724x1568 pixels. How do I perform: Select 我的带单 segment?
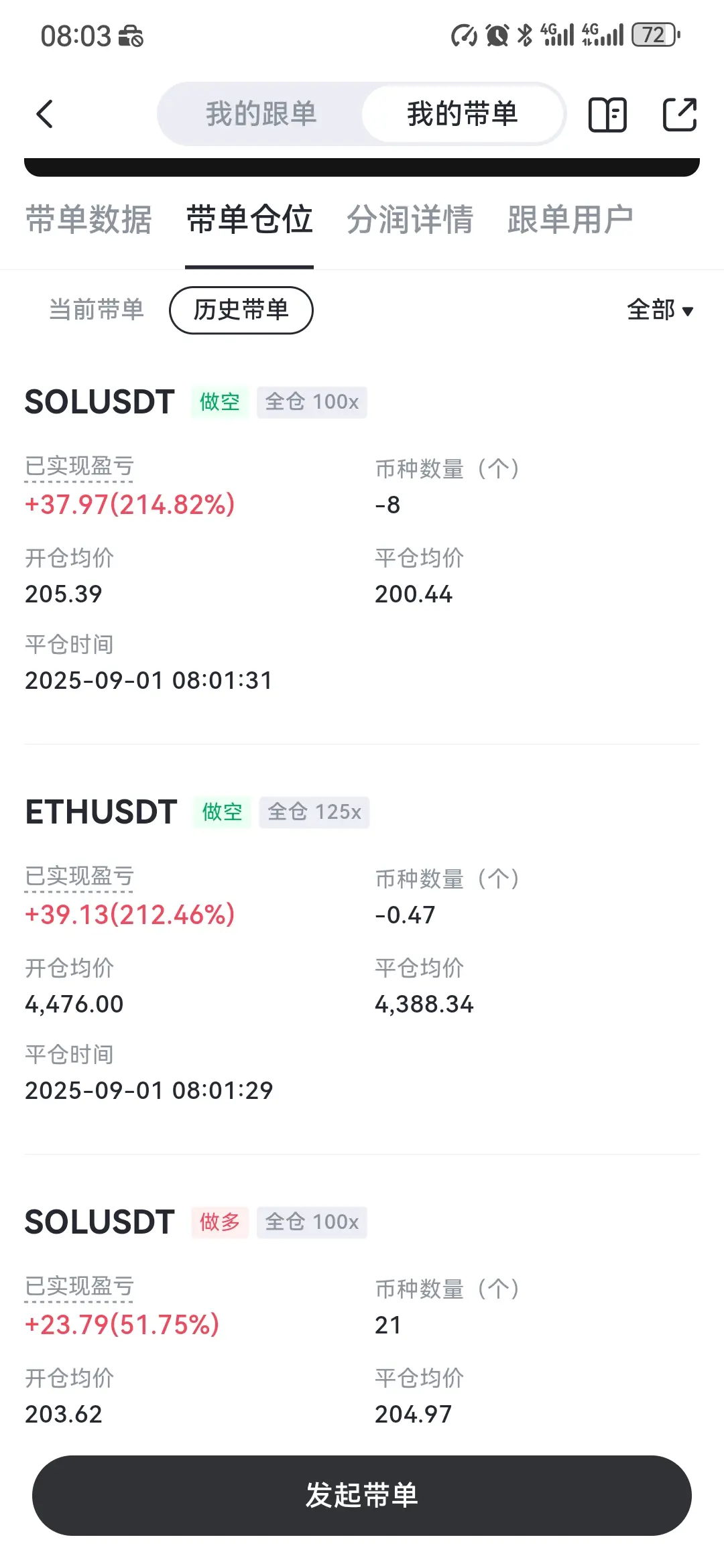[463, 114]
